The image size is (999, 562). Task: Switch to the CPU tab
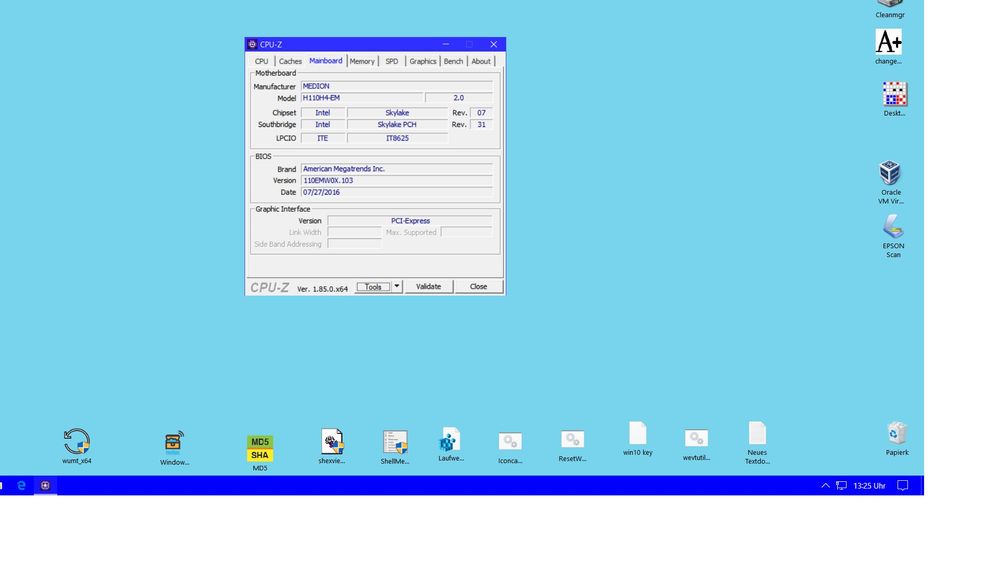click(x=261, y=61)
